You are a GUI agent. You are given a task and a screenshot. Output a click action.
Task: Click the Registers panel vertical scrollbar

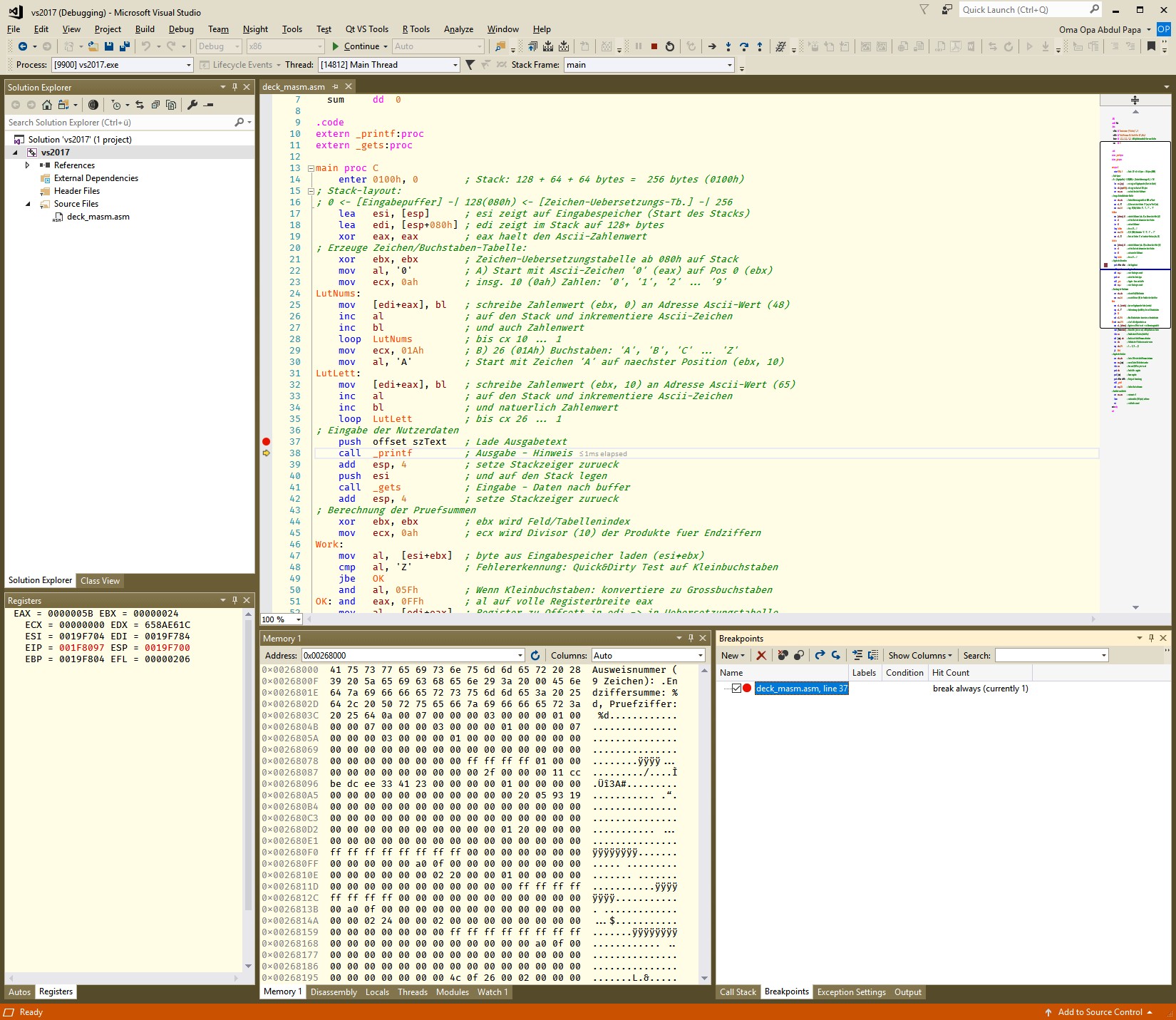pos(248,790)
